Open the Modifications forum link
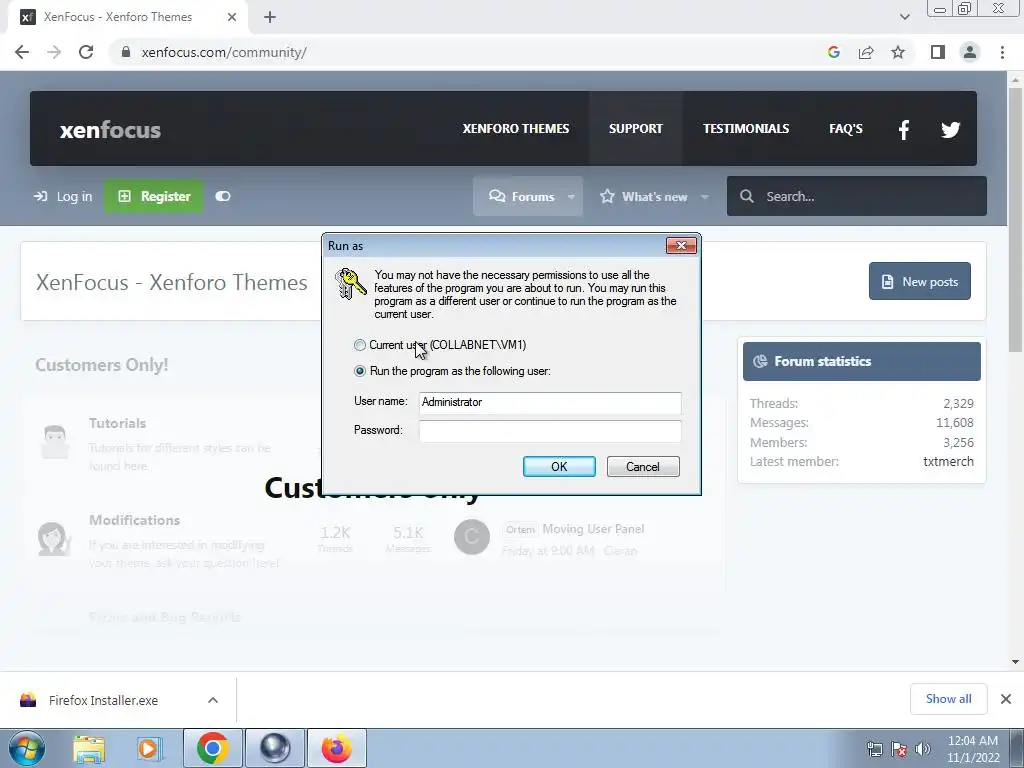The image size is (1024, 768). click(135, 520)
